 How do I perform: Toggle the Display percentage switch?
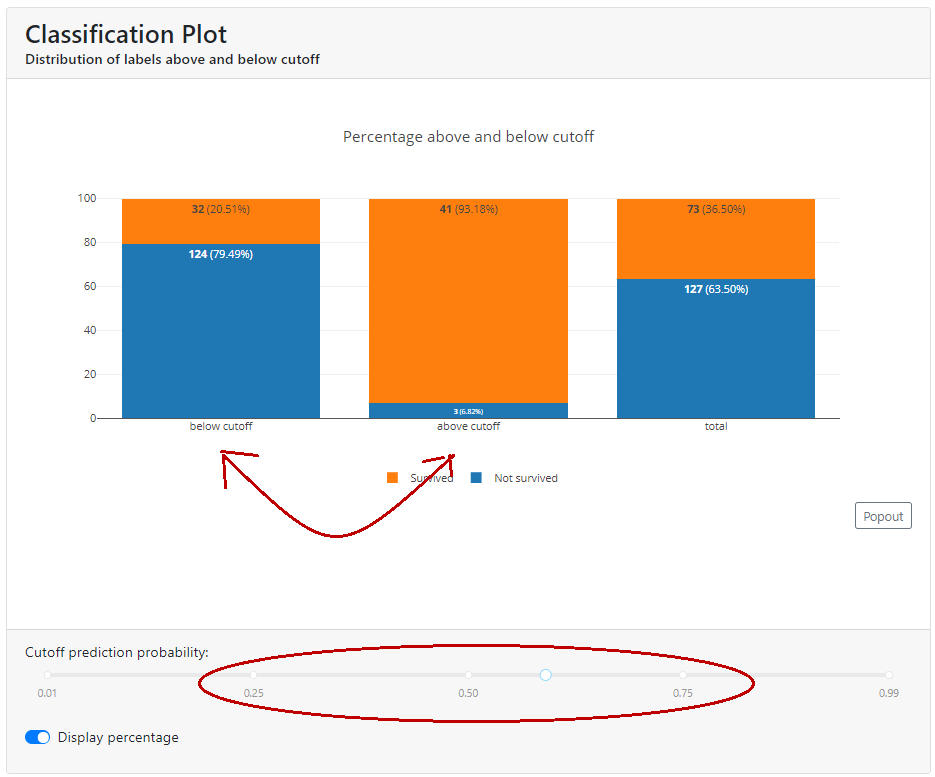(x=37, y=737)
